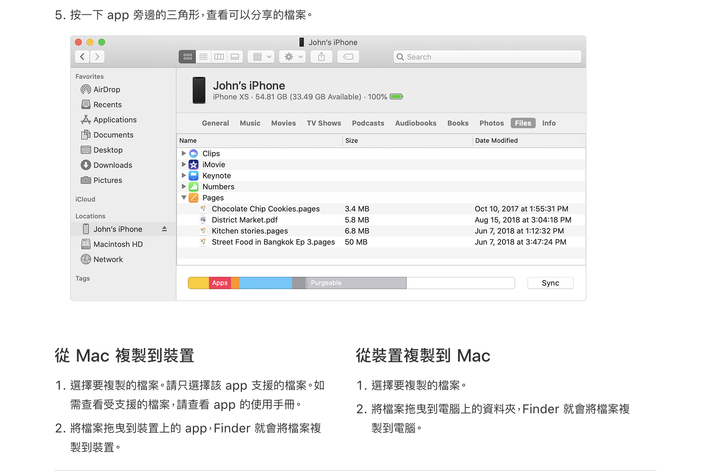Select the Pages app icon
The height and width of the screenshot is (476, 720).
tap(194, 198)
